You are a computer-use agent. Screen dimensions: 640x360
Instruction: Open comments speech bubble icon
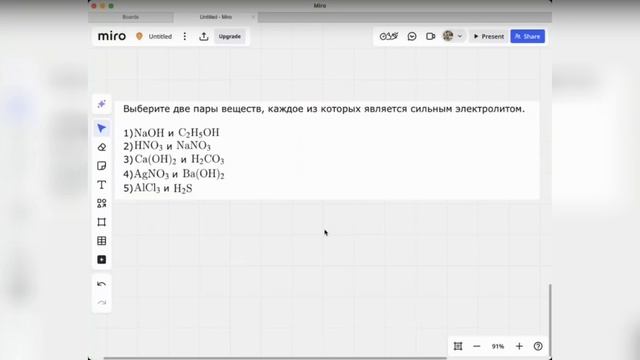click(x=412, y=36)
